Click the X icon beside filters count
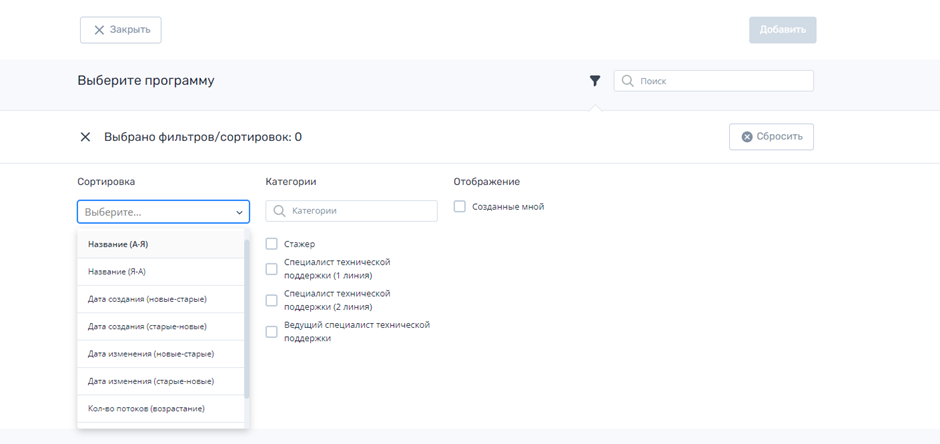Viewport: 940px width, 444px height. click(x=85, y=137)
